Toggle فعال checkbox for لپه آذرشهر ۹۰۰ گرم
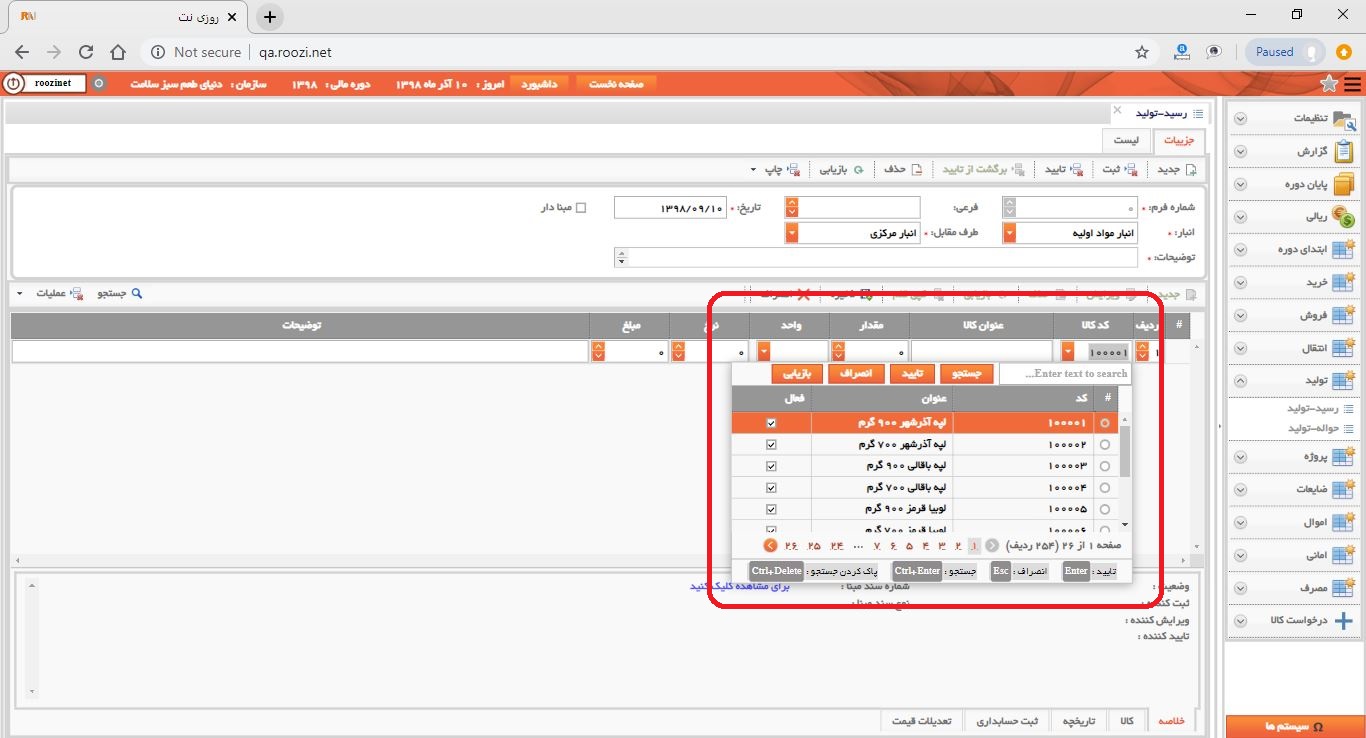The height and width of the screenshot is (738, 1366). (x=771, y=423)
